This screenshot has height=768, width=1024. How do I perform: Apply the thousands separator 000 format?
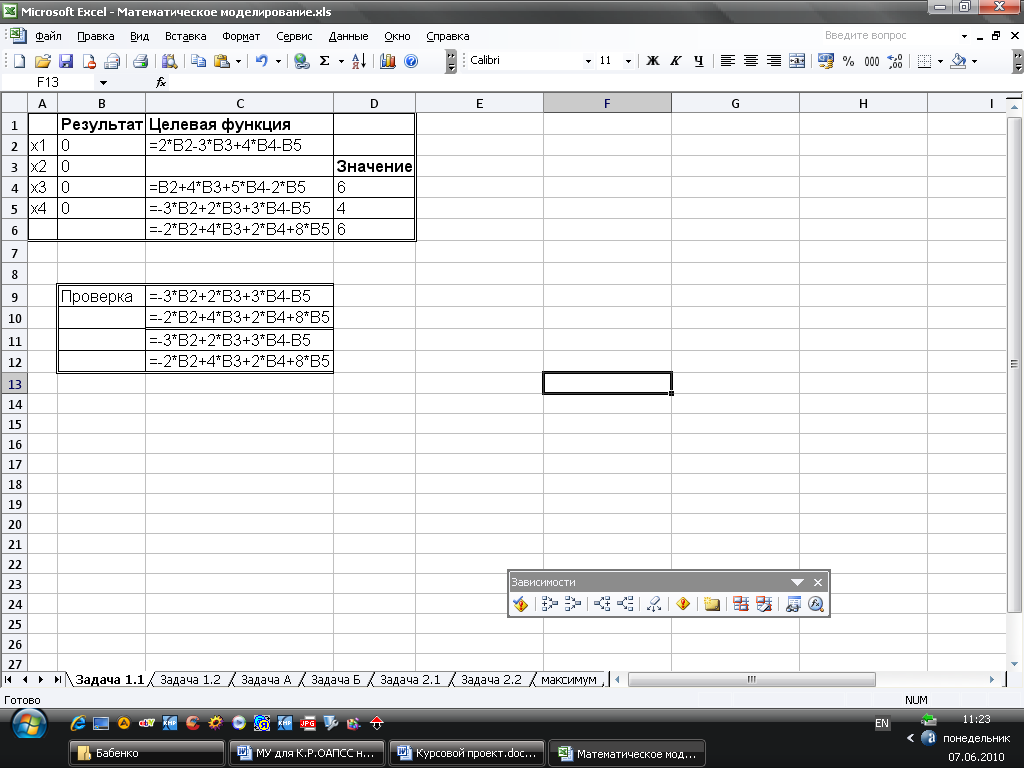point(872,61)
